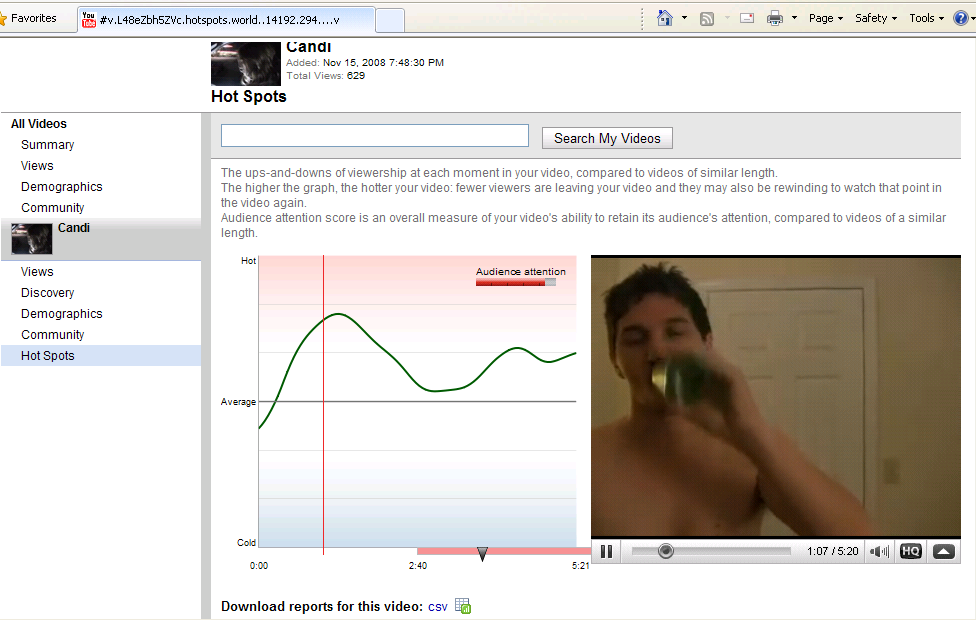The width and height of the screenshot is (976, 620).
Task: Click the Search My Videos button
Action: (x=607, y=138)
